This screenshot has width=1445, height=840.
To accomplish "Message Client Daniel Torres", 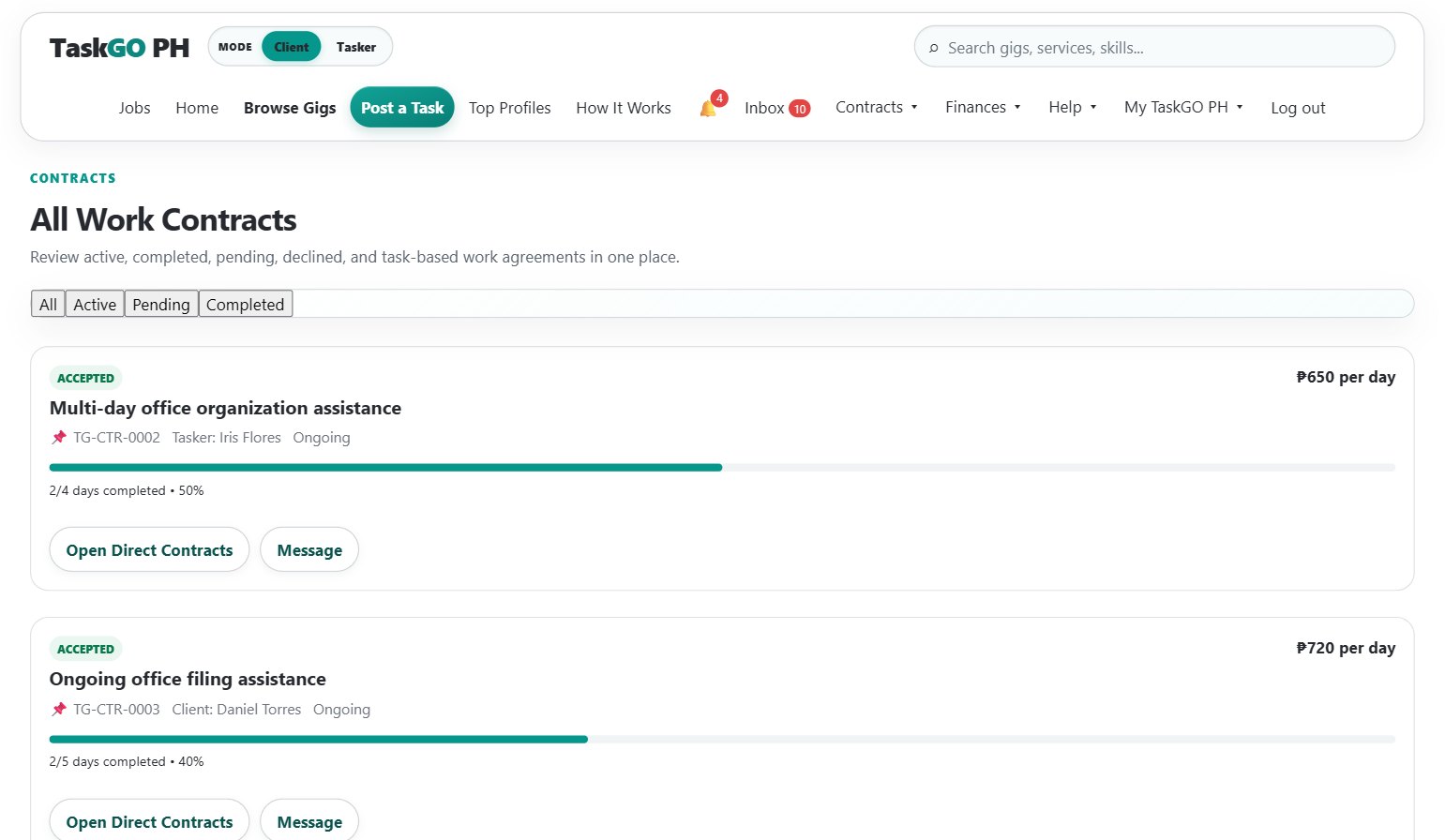I will point(309,821).
